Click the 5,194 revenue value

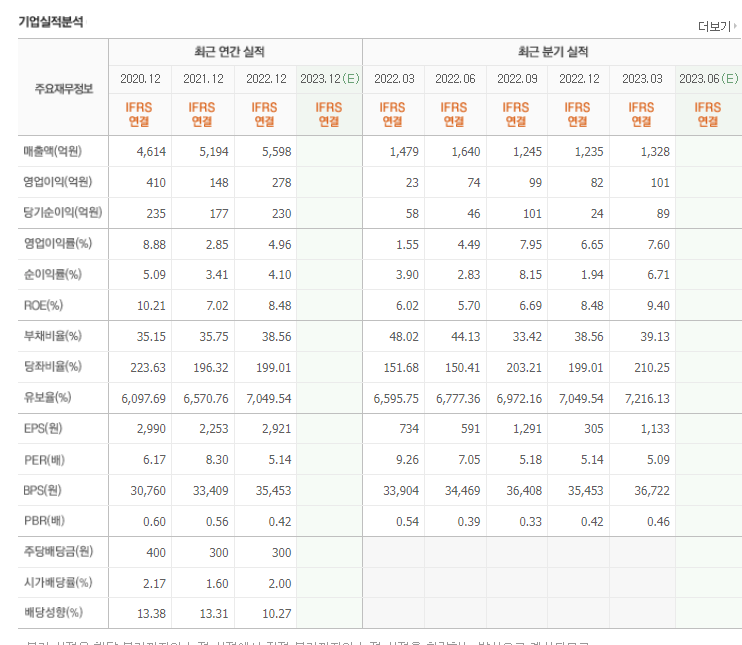[214, 152]
